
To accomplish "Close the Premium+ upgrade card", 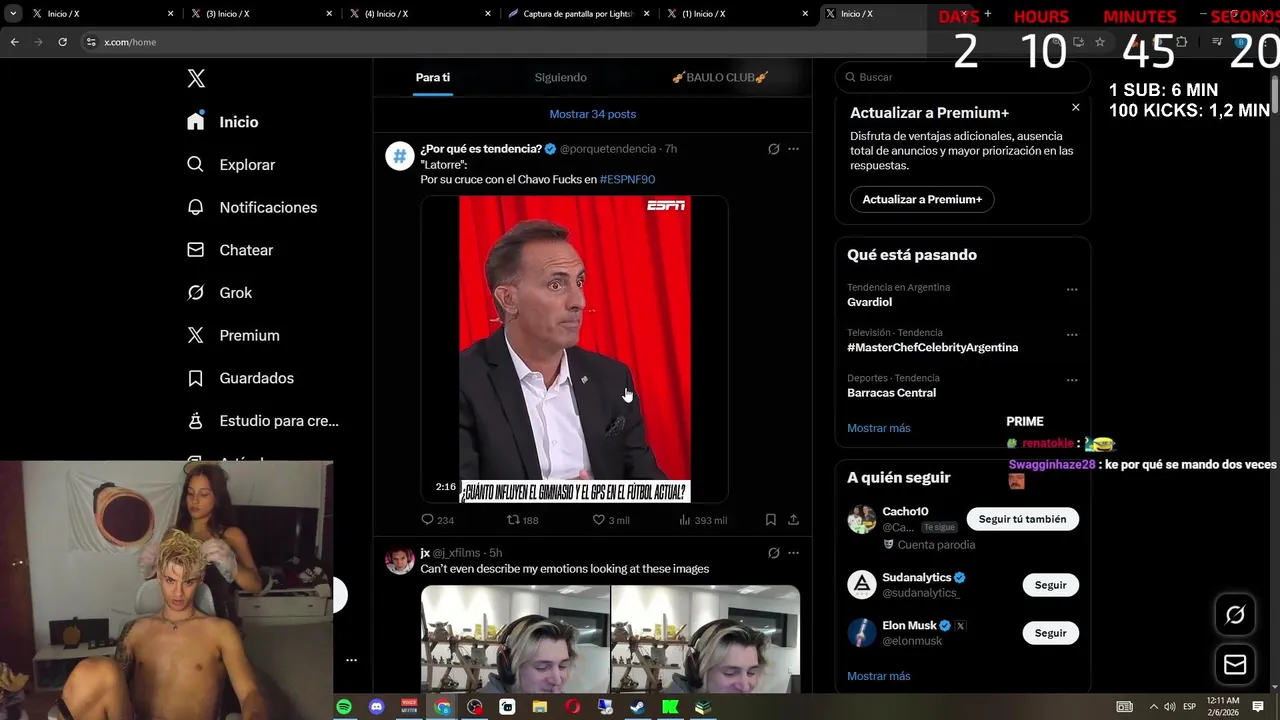I will click(1076, 107).
